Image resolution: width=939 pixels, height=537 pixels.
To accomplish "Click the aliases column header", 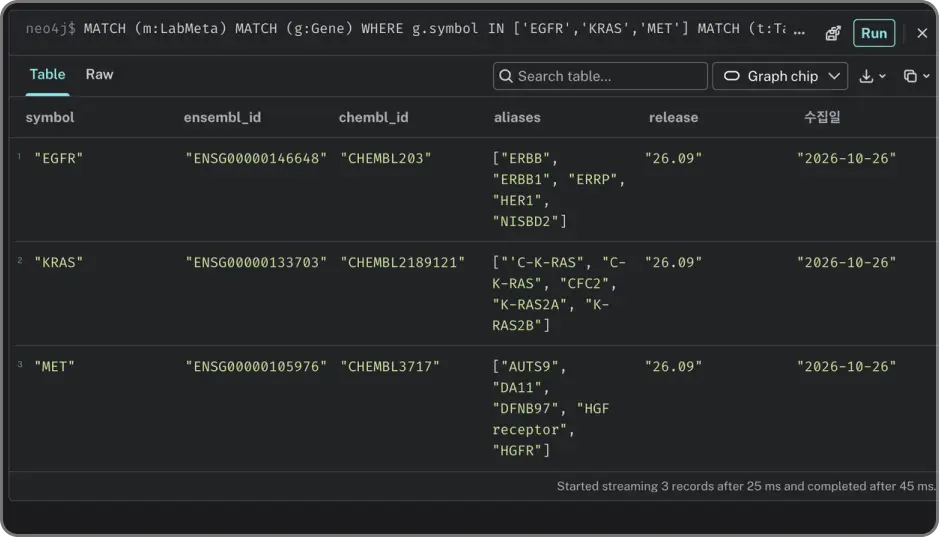I will [517, 117].
